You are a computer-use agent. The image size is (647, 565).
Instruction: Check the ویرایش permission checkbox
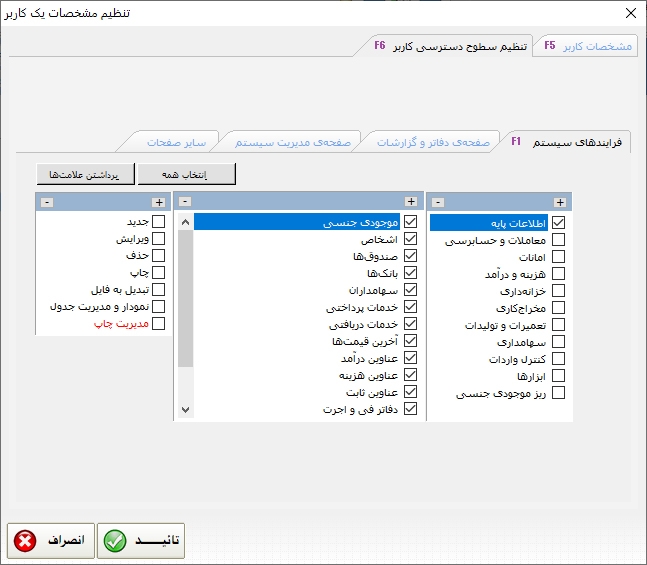(158, 240)
